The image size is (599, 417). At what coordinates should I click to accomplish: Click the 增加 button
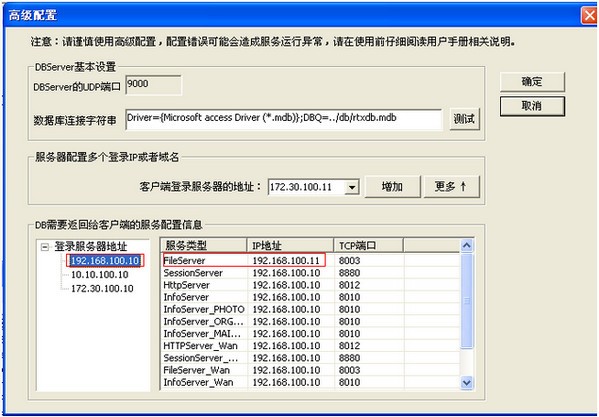[x=392, y=187]
